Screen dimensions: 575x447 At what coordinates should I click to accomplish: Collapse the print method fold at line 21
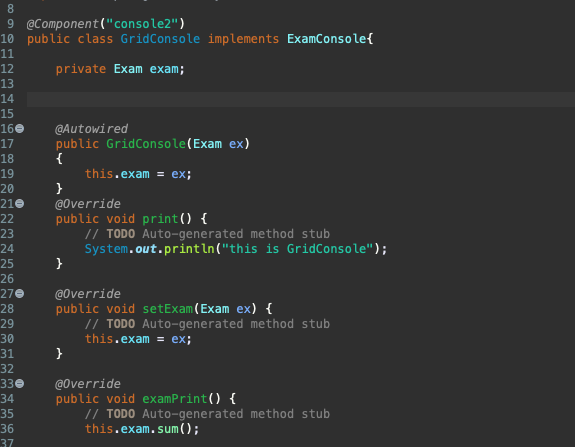click(x=20, y=204)
